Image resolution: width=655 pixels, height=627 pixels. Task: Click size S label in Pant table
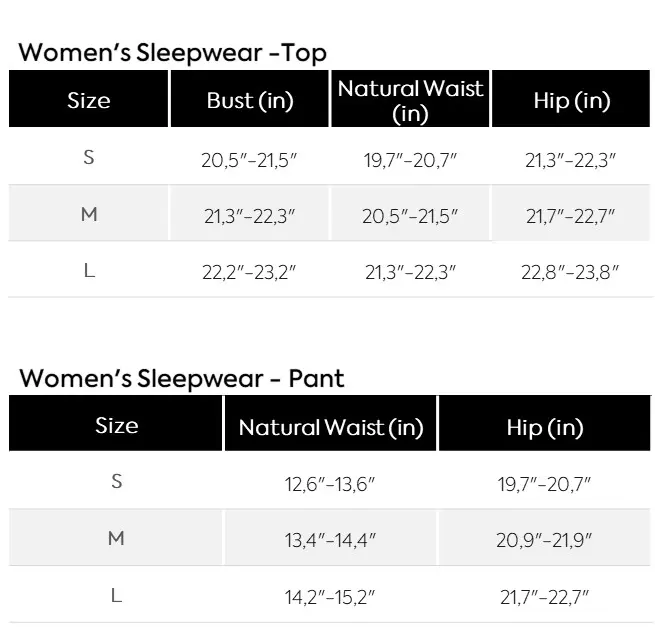[116, 482]
